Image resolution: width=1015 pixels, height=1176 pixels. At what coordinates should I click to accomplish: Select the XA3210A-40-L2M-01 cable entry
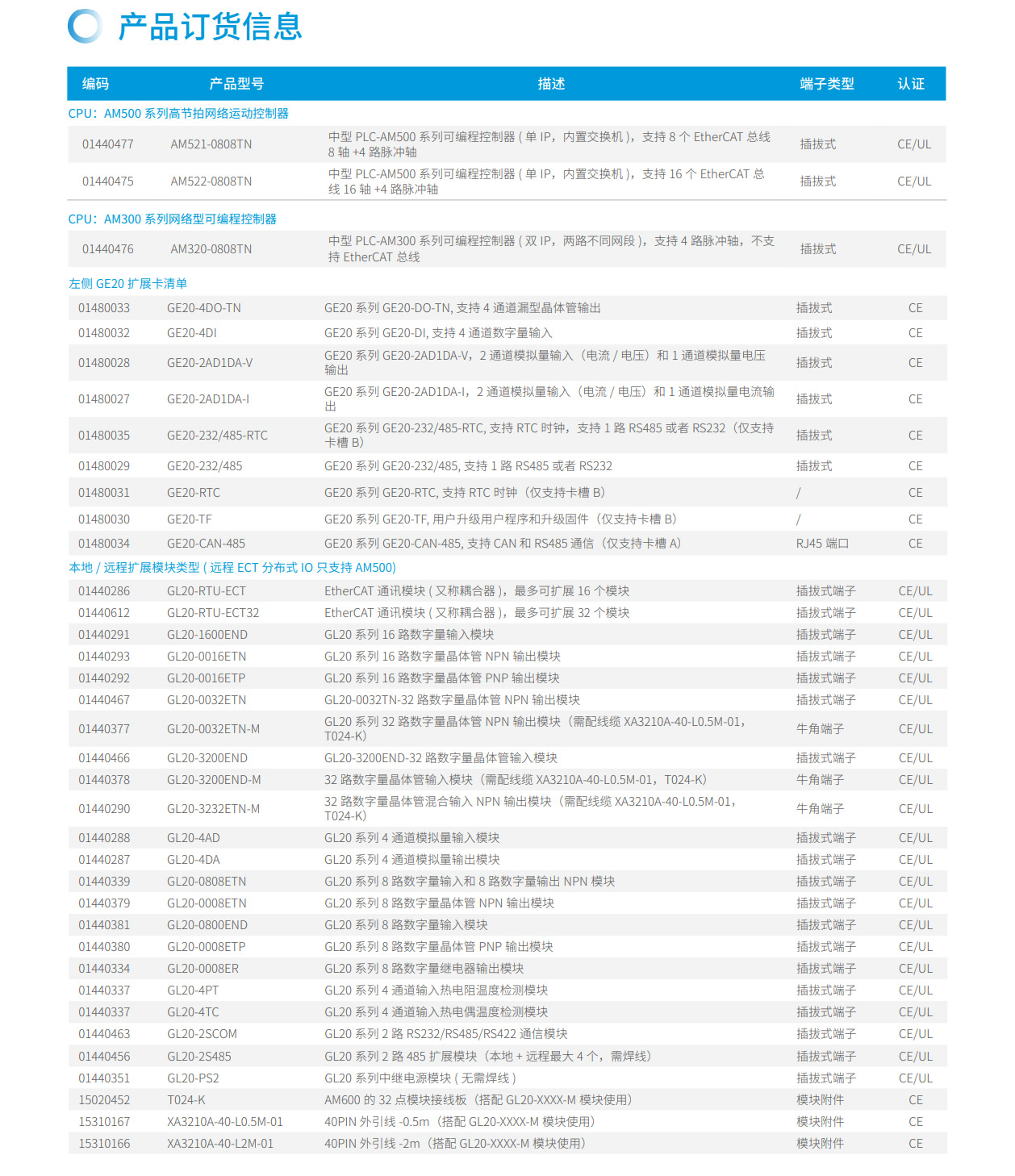[220, 1144]
